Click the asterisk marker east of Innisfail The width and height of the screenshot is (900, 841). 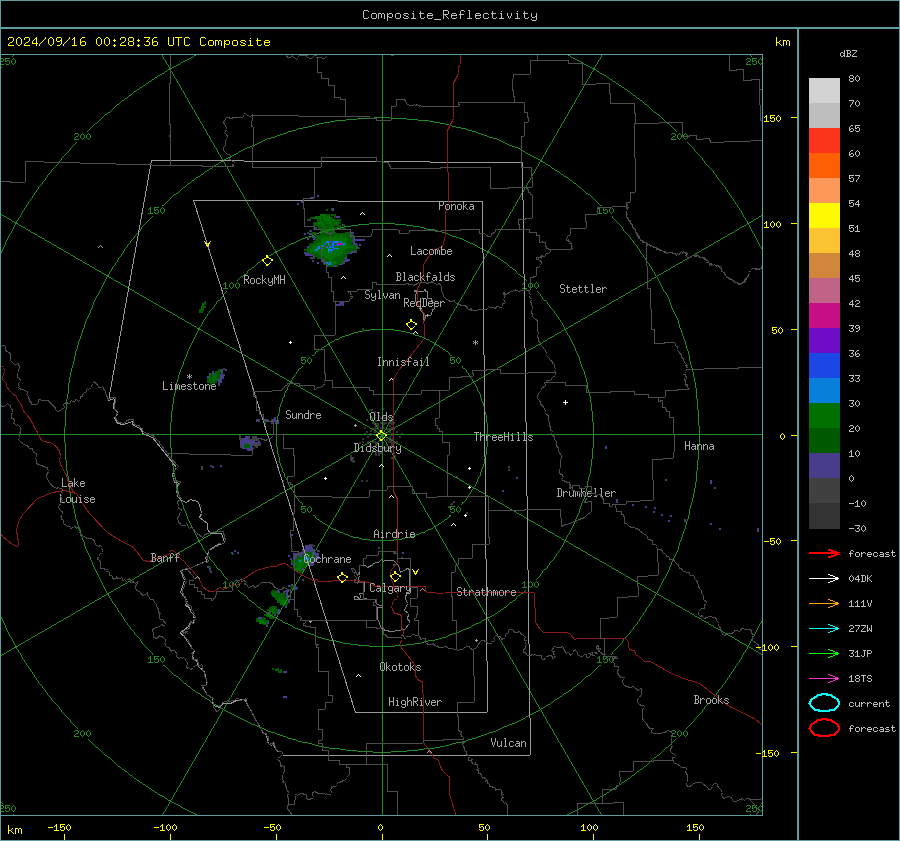(x=475, y=343)
